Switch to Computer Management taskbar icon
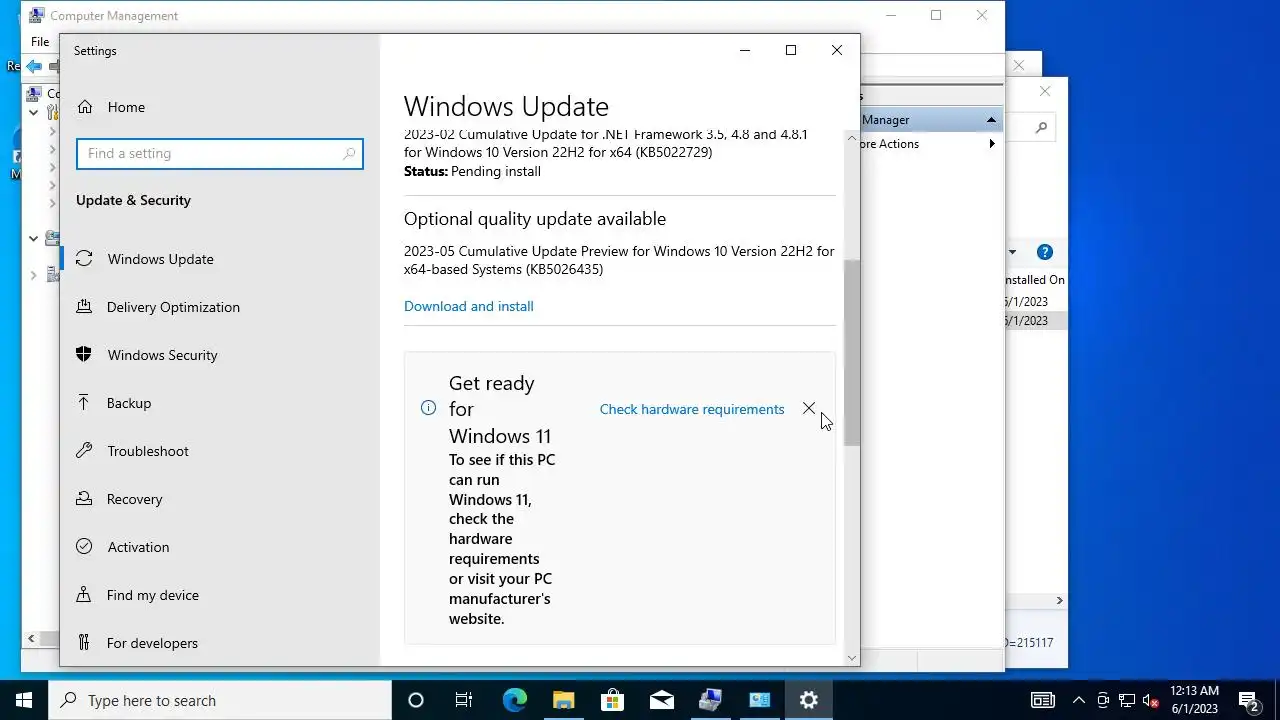 click(710, 700)
